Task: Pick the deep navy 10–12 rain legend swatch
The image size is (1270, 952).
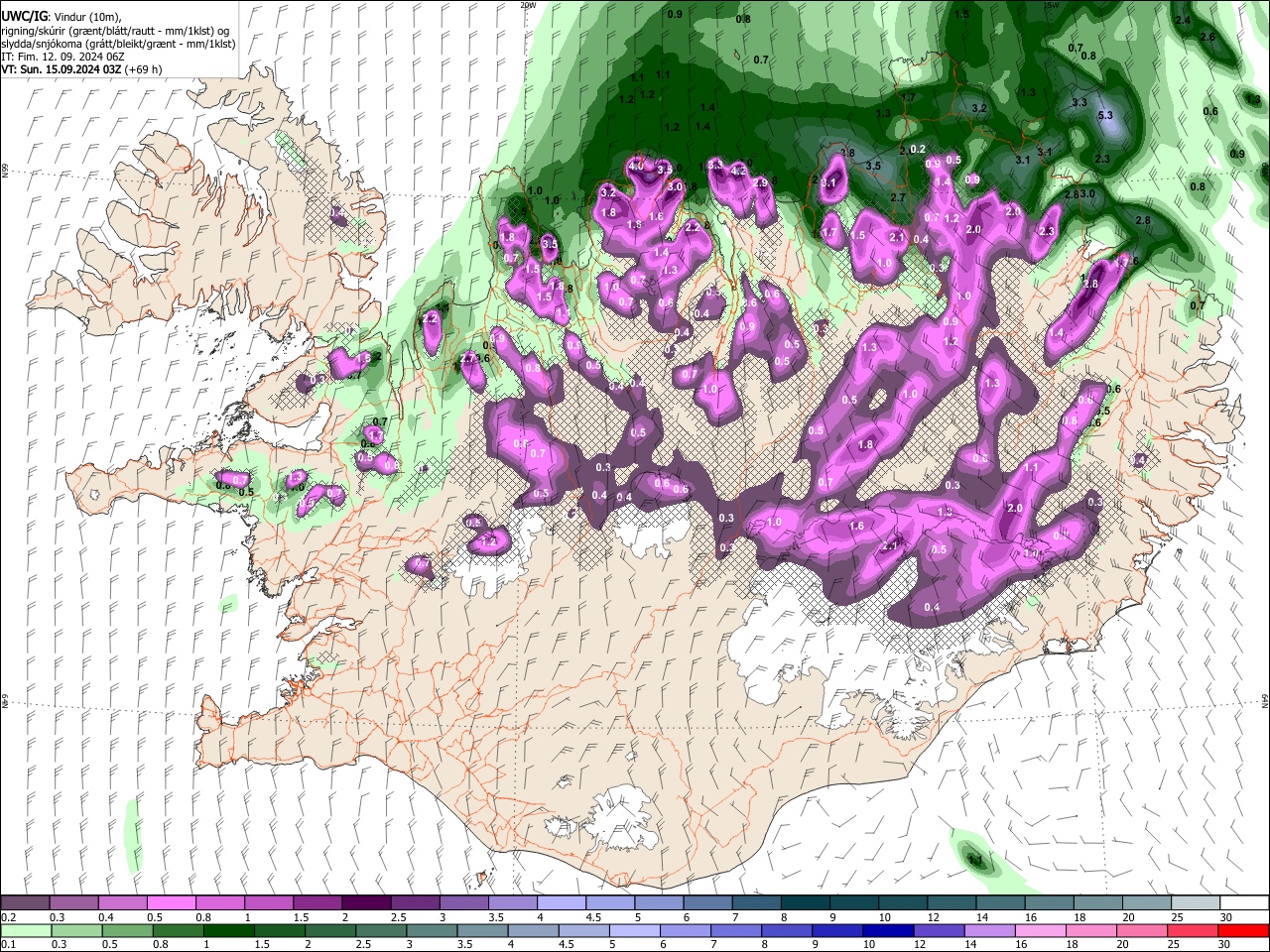Action: click(887, 930)
